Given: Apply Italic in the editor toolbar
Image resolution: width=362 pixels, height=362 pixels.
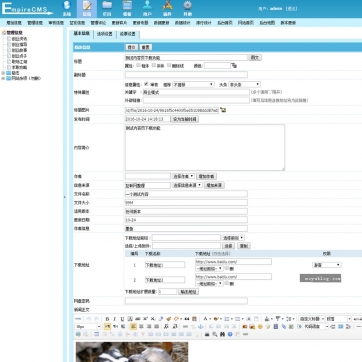Looking at the screenshot, I should pos(115,319).
